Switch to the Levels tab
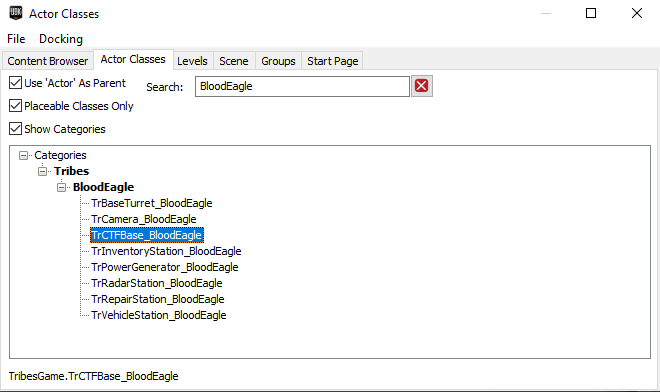The image size is (660, 392). point(192,61)
